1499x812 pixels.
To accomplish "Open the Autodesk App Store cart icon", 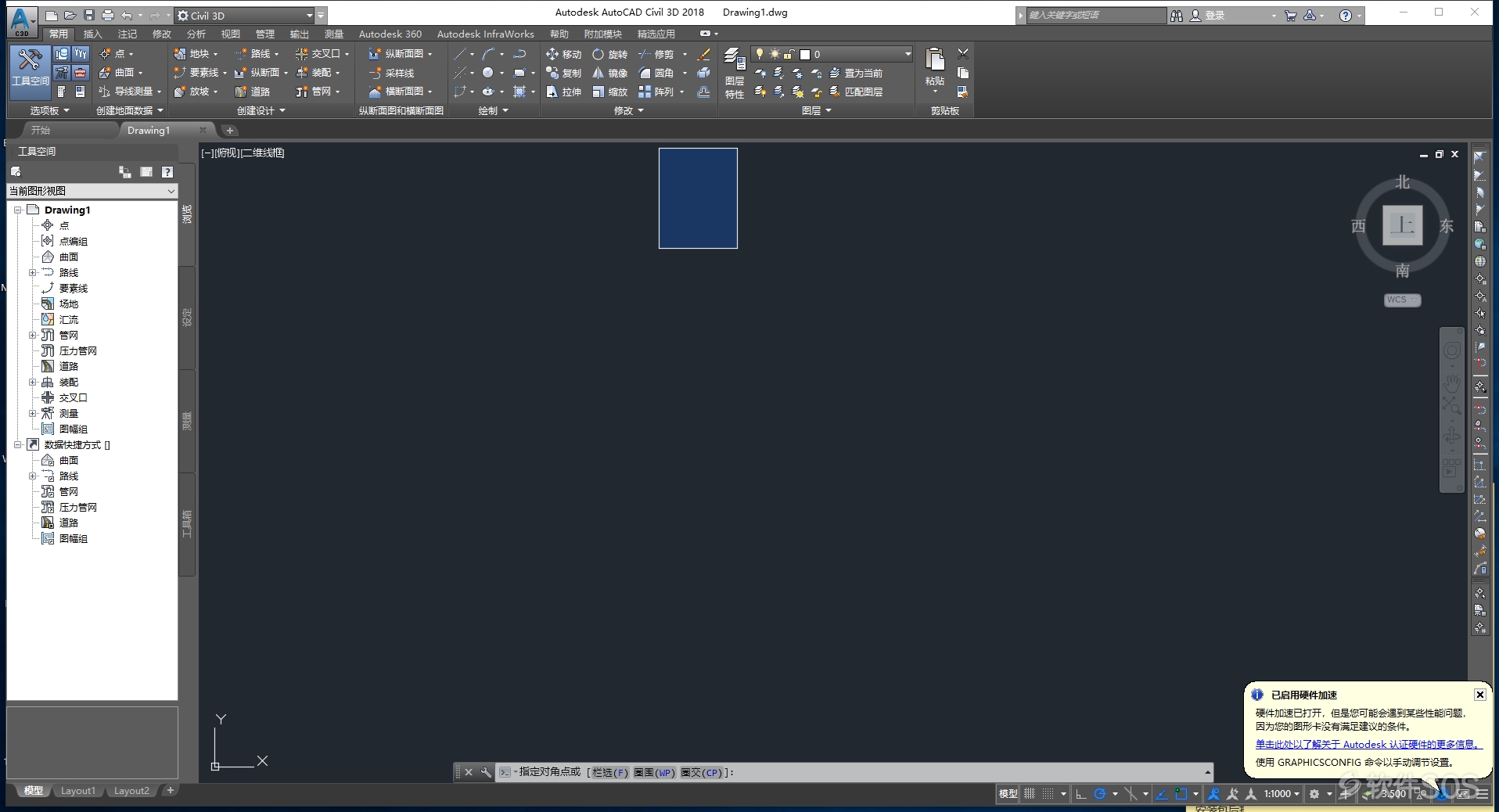I will point(1290,16).
